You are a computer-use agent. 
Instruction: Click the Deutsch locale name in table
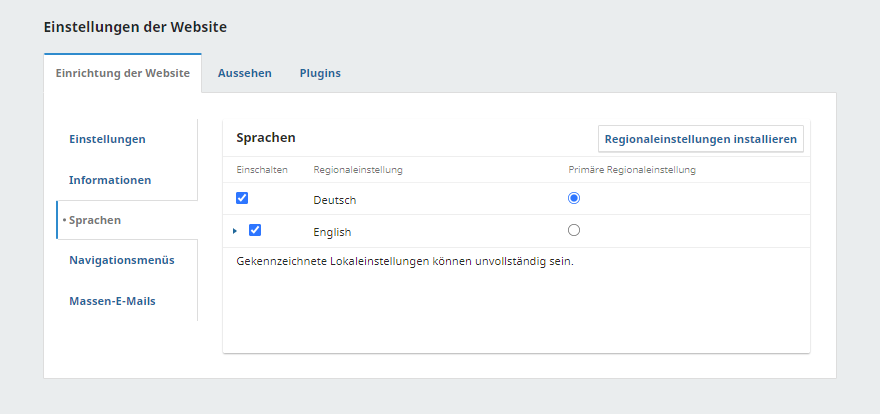pos(334,200)
